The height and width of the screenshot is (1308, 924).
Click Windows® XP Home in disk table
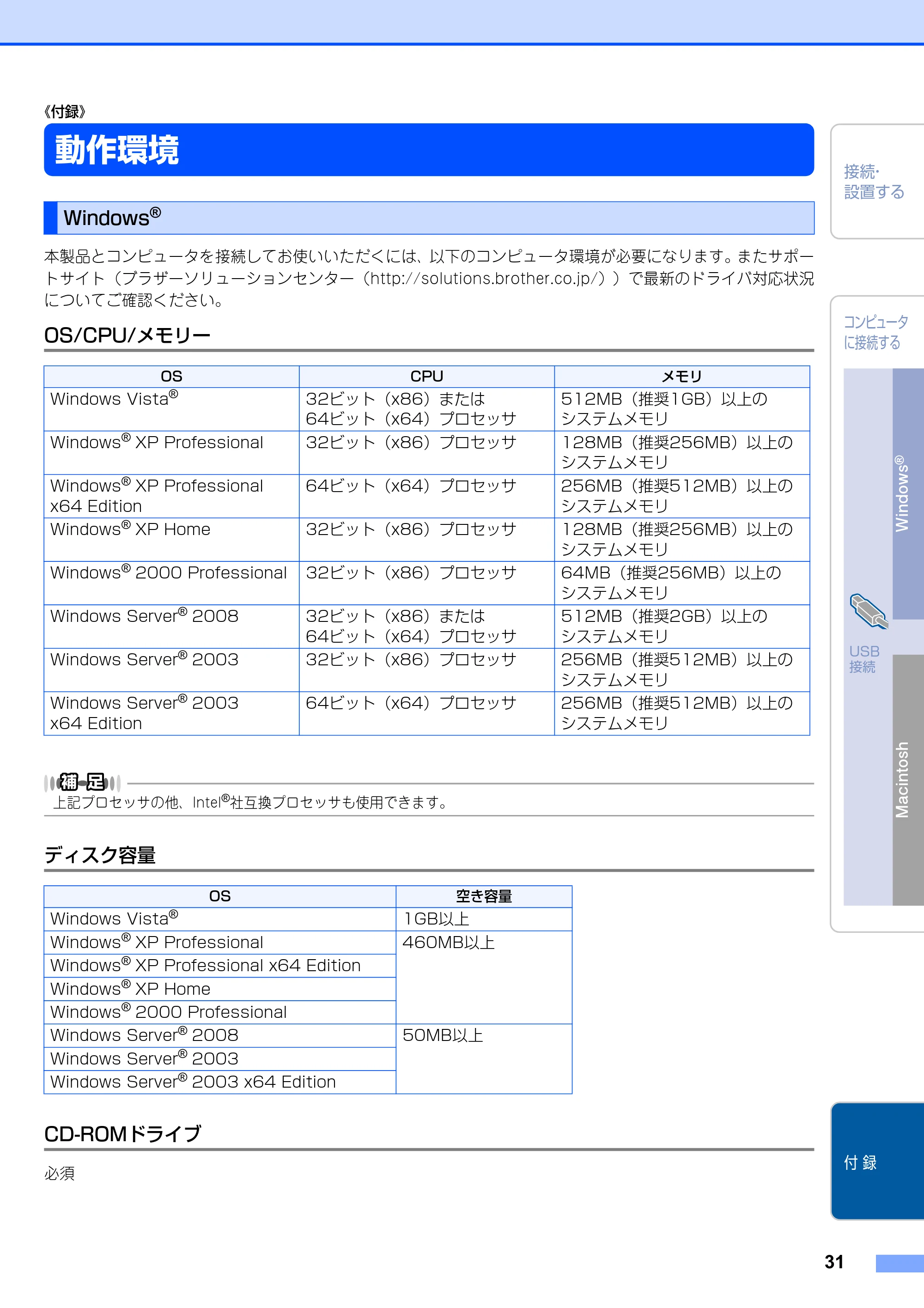[220, 988]
